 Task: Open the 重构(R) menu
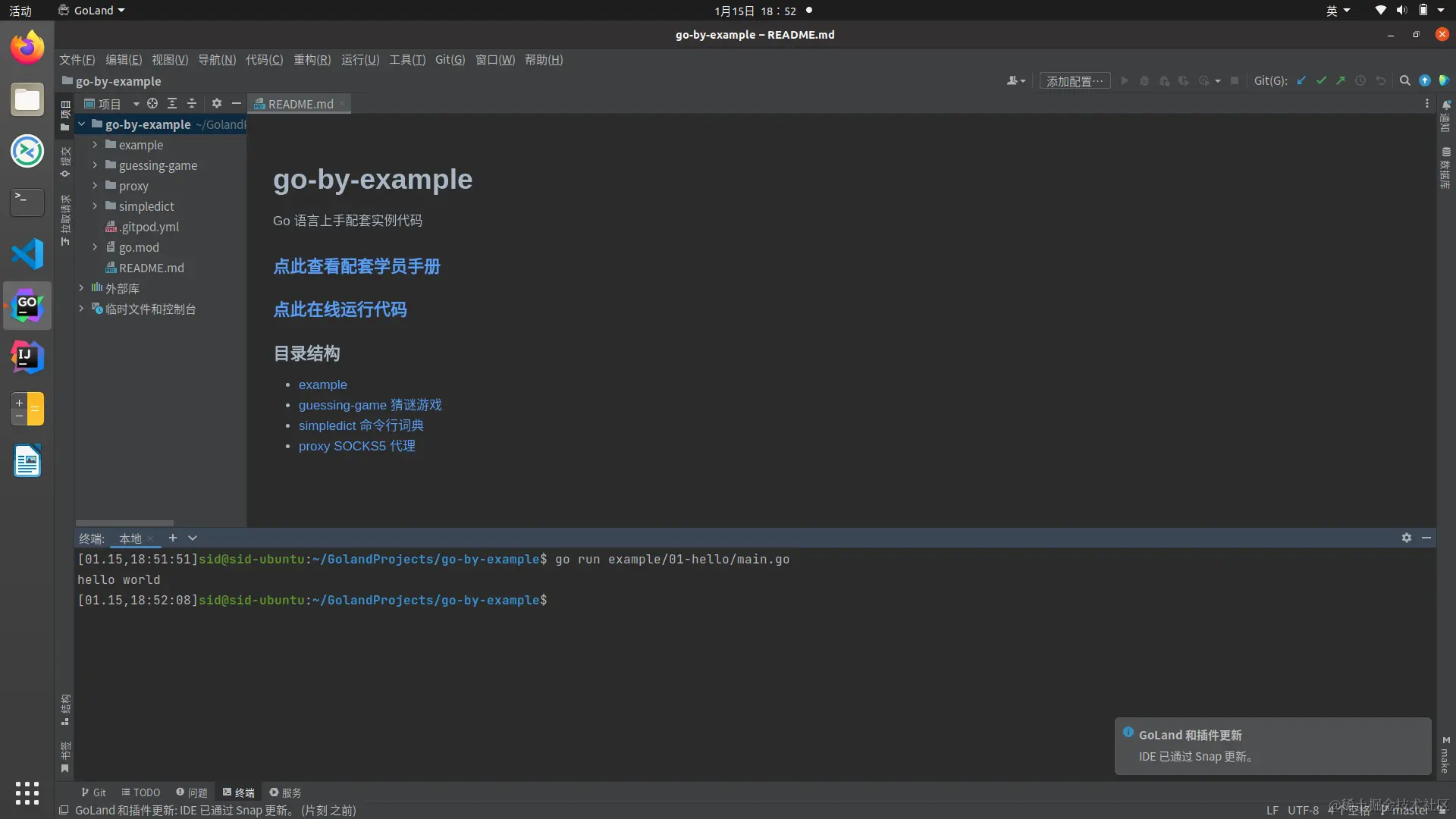coord(312,60)
